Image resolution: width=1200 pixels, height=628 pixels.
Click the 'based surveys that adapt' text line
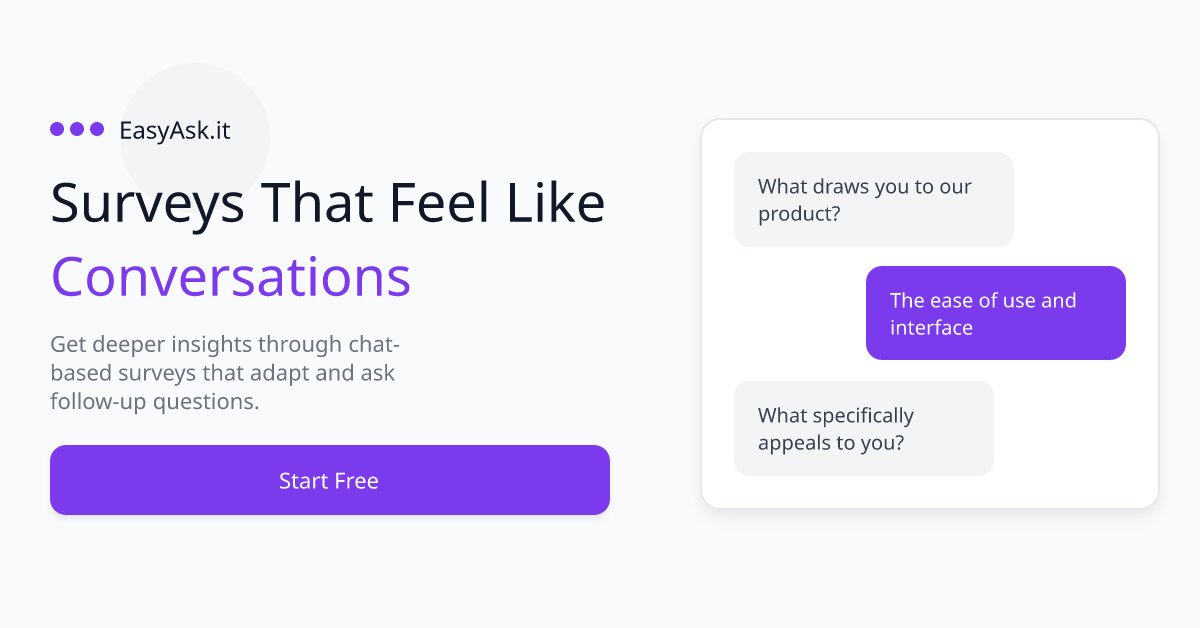(222, 374)
